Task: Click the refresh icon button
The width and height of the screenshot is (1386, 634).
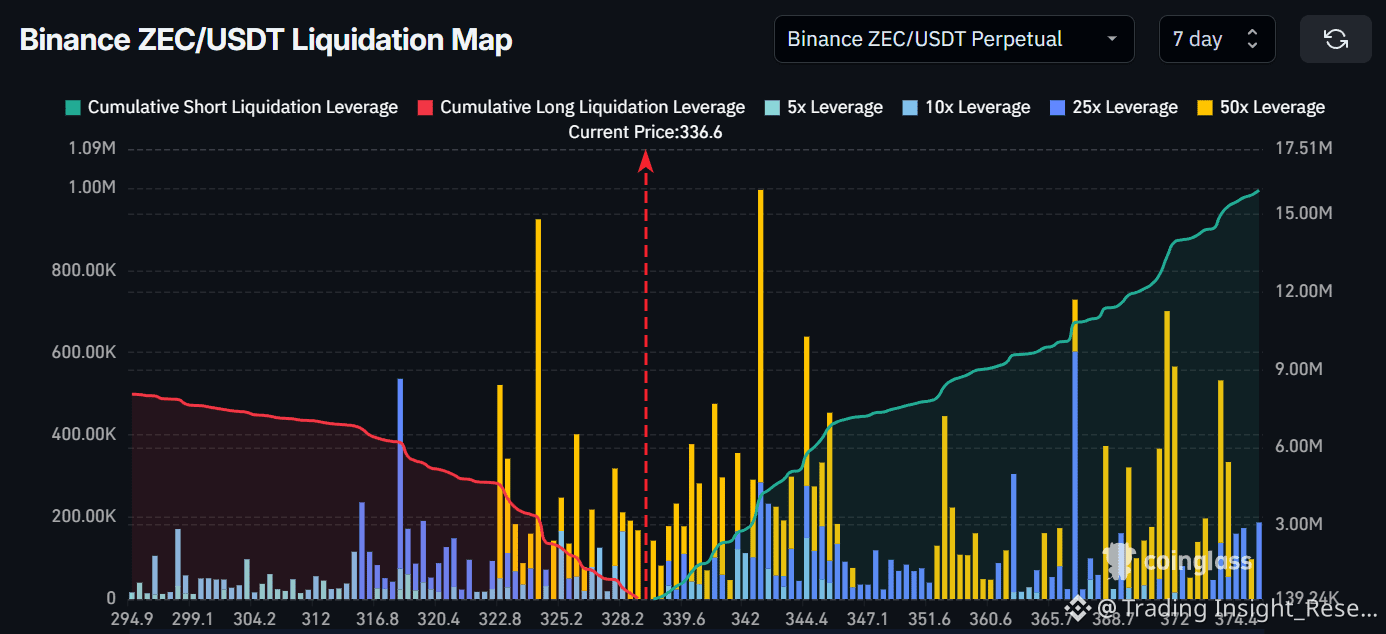Action: [1335, 40]
